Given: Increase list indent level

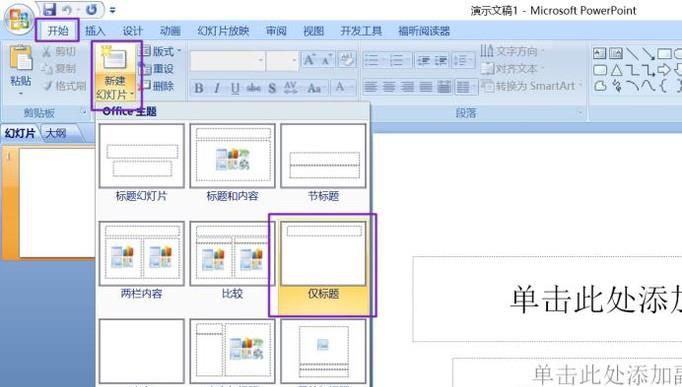Looking at the screenshot, I should (441, 60).
